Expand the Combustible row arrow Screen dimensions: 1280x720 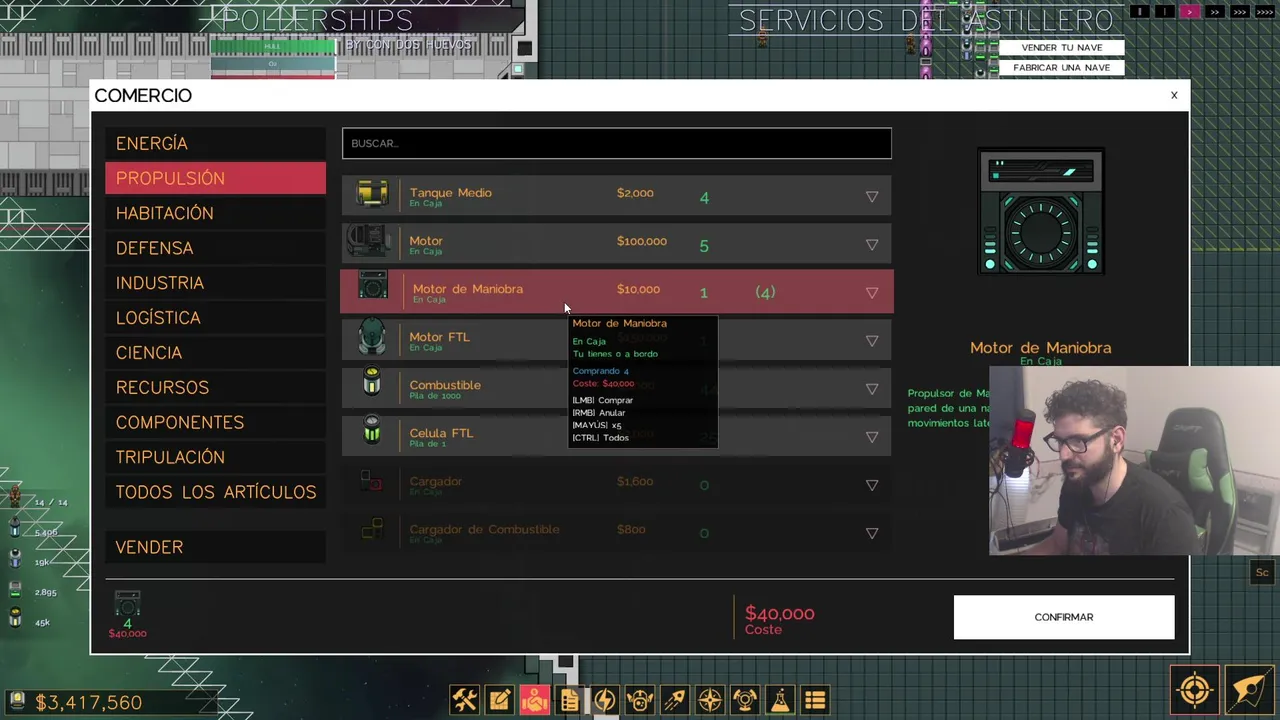872,389
